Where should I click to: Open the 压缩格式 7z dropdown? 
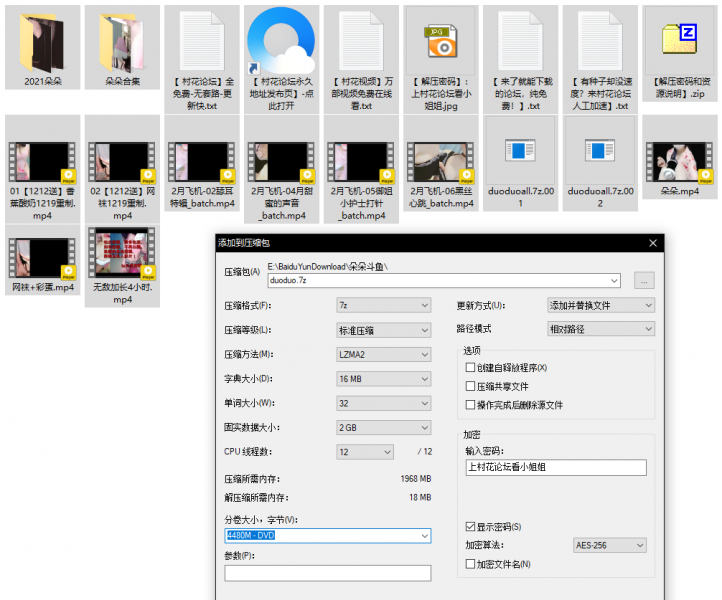click(384, 305)
